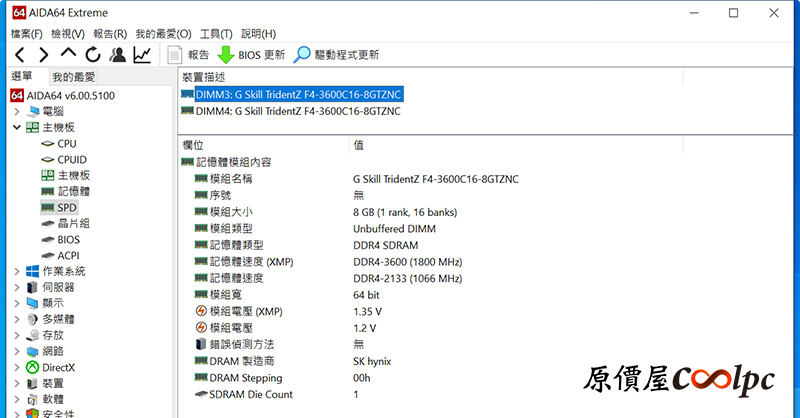Expand the 電腦 tree node
800x418 pixels.
click(x=17, y=112)
